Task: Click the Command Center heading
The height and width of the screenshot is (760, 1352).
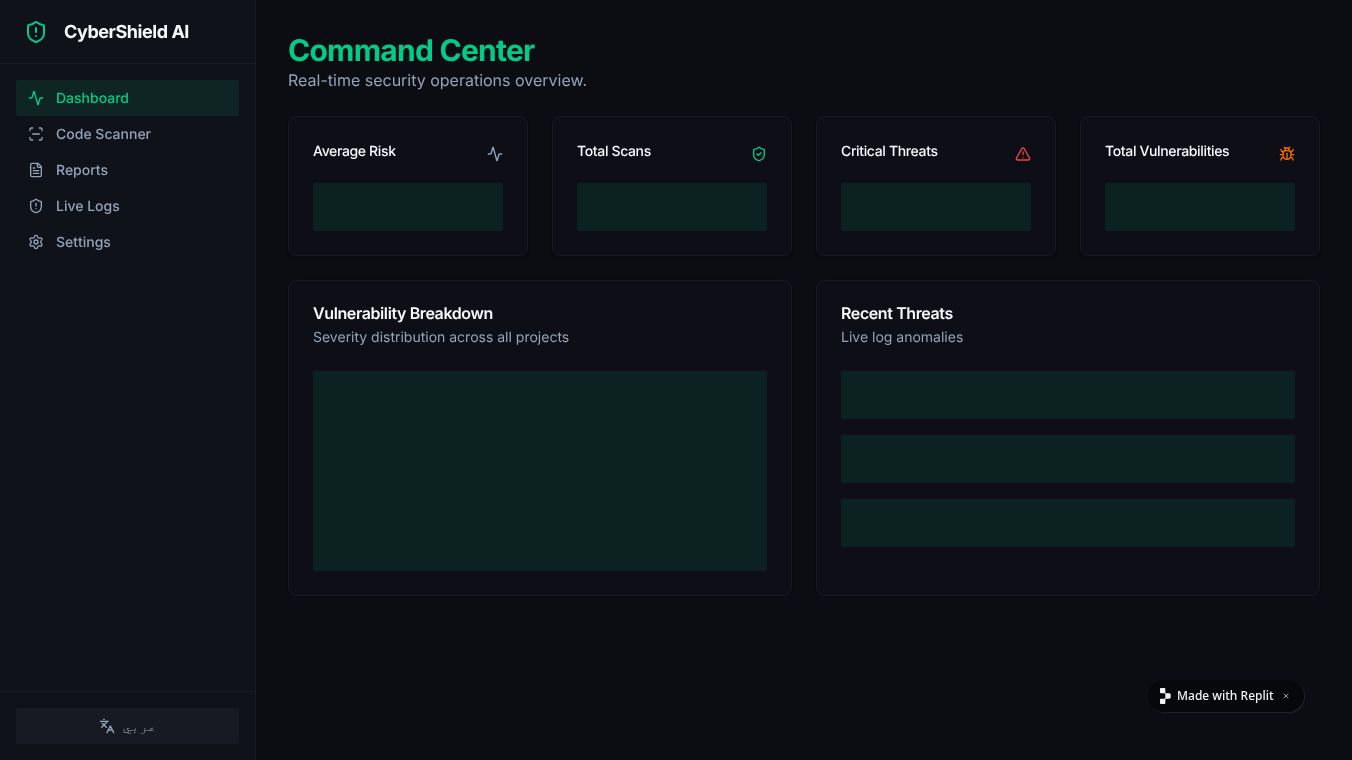Action: [x=411, y=50]
